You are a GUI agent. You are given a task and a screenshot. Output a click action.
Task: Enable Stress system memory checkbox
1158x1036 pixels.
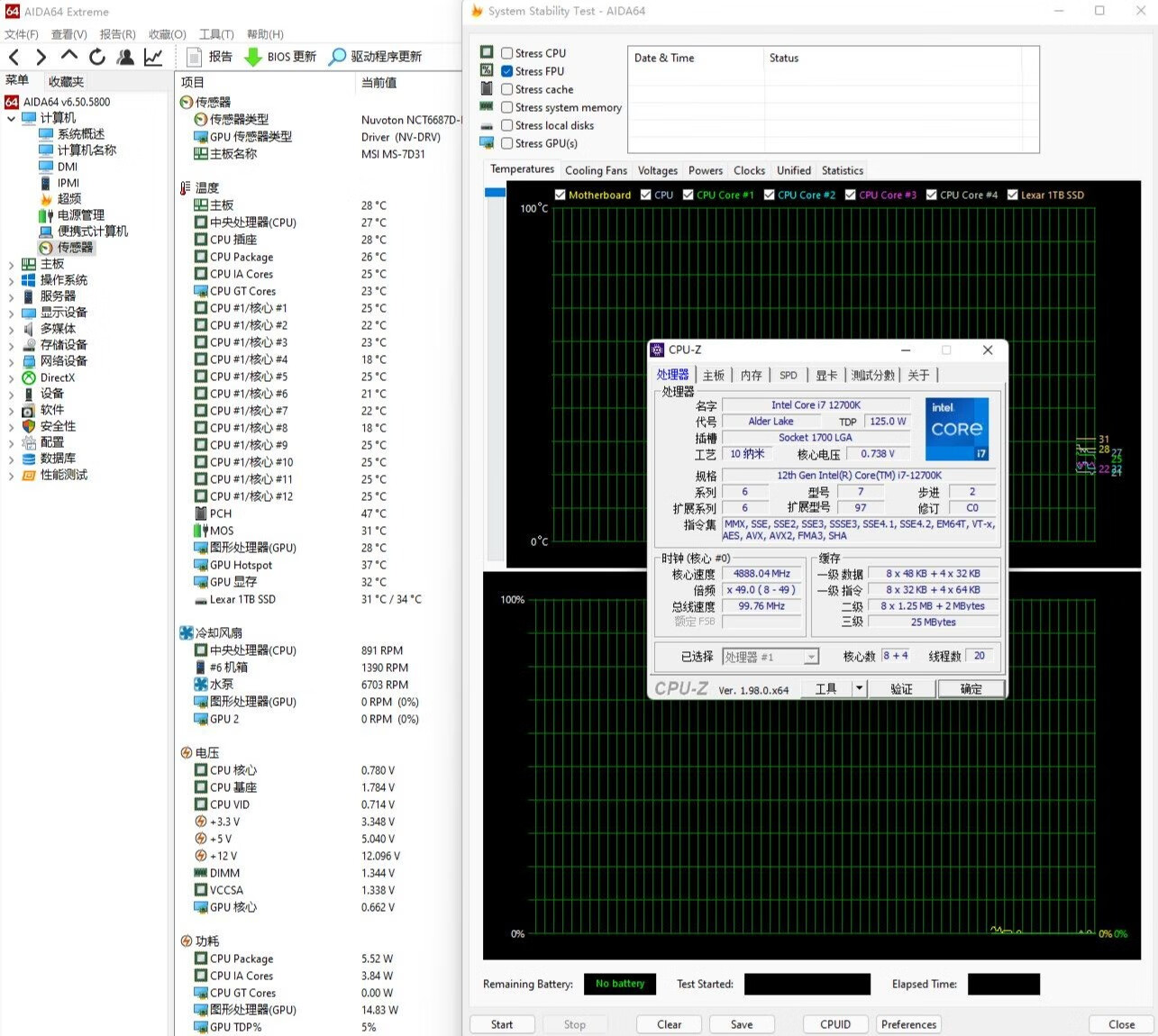506,107
